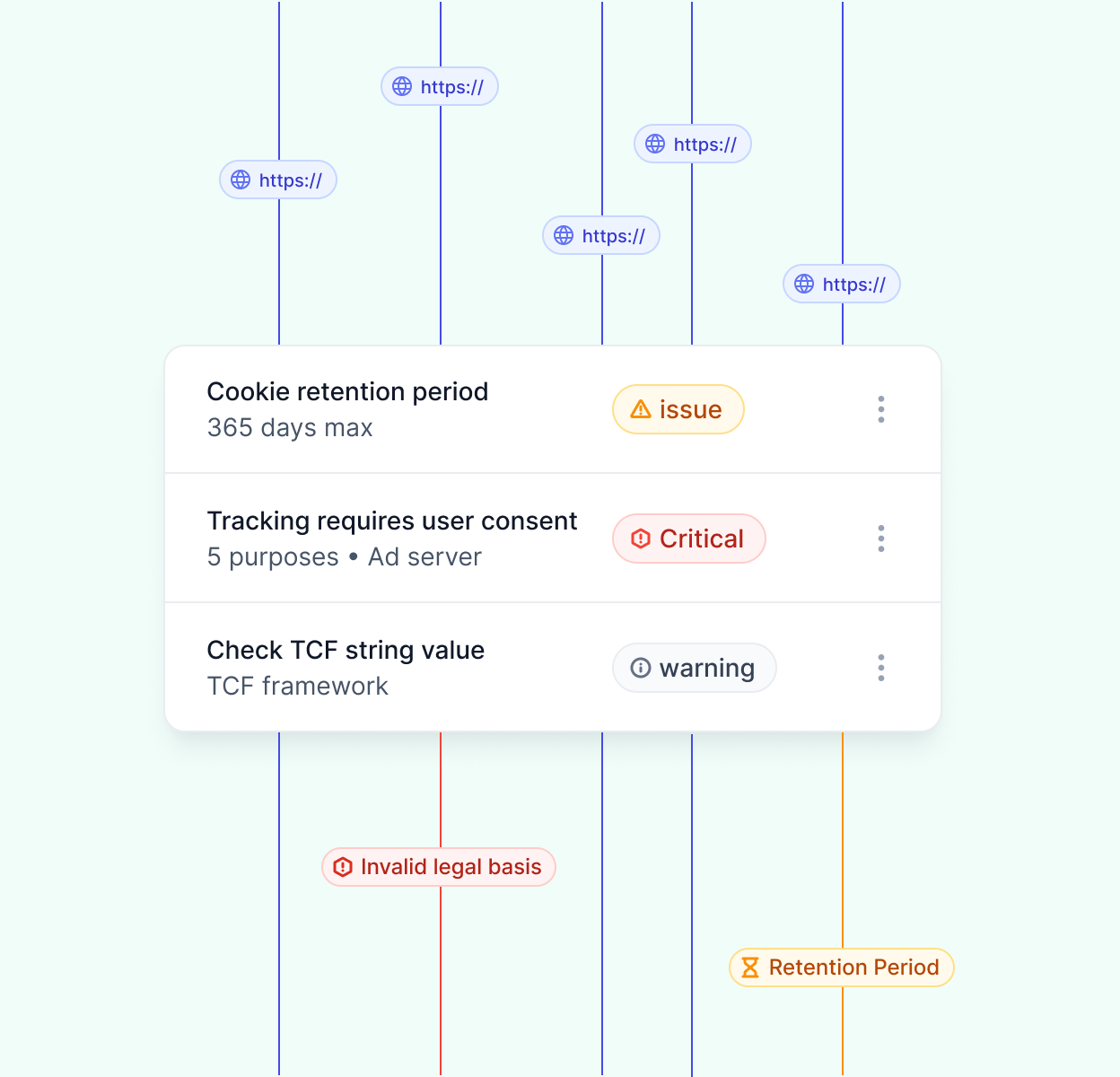Open the Check TCF string value rule title

click(x=346, y=650)
